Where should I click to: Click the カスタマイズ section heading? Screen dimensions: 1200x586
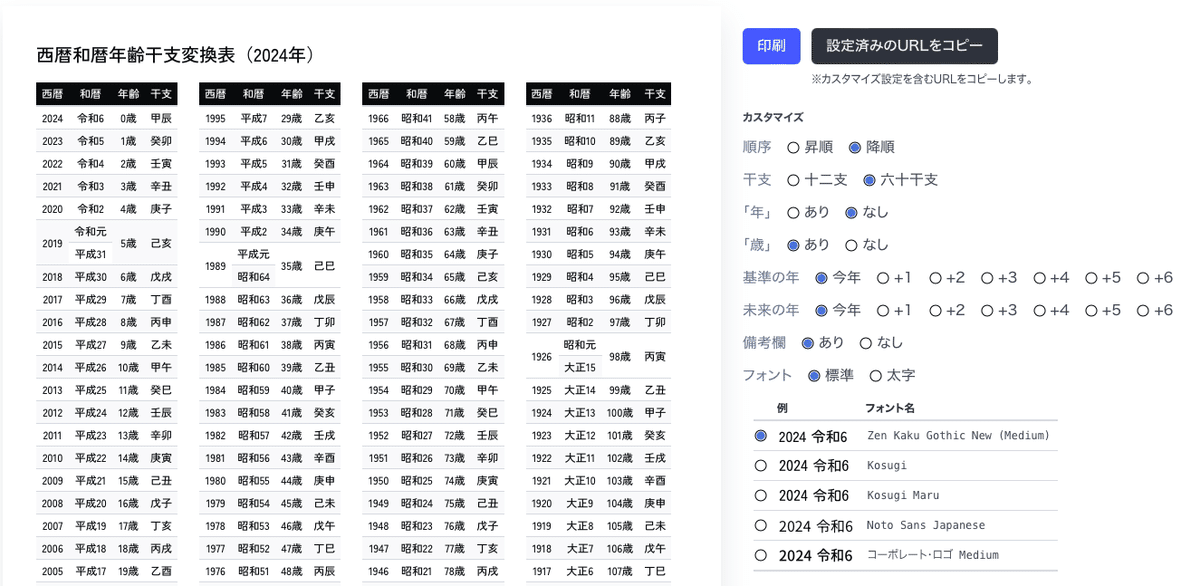(772, 117)
